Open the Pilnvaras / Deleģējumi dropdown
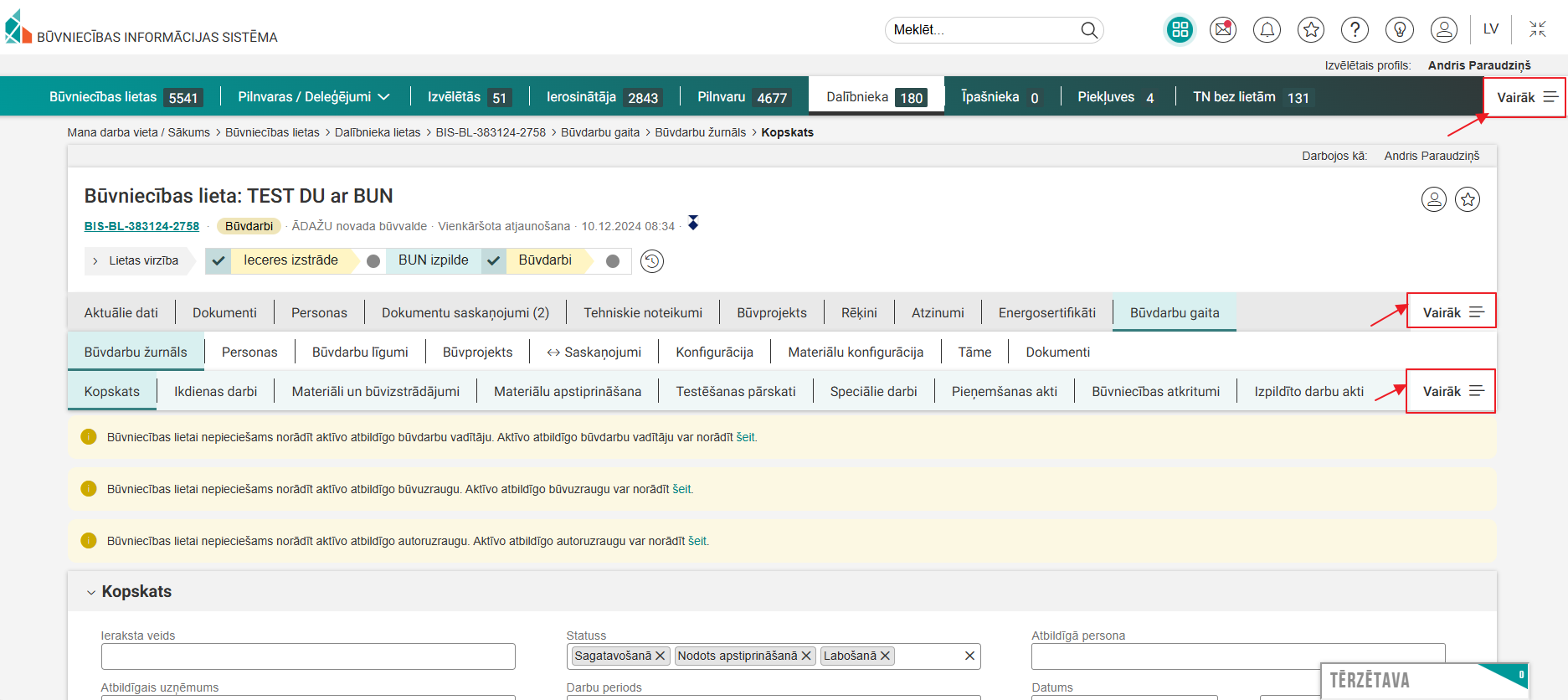Image resolution: width=1568 pixels, height=700 pixels. click(314, 97)
